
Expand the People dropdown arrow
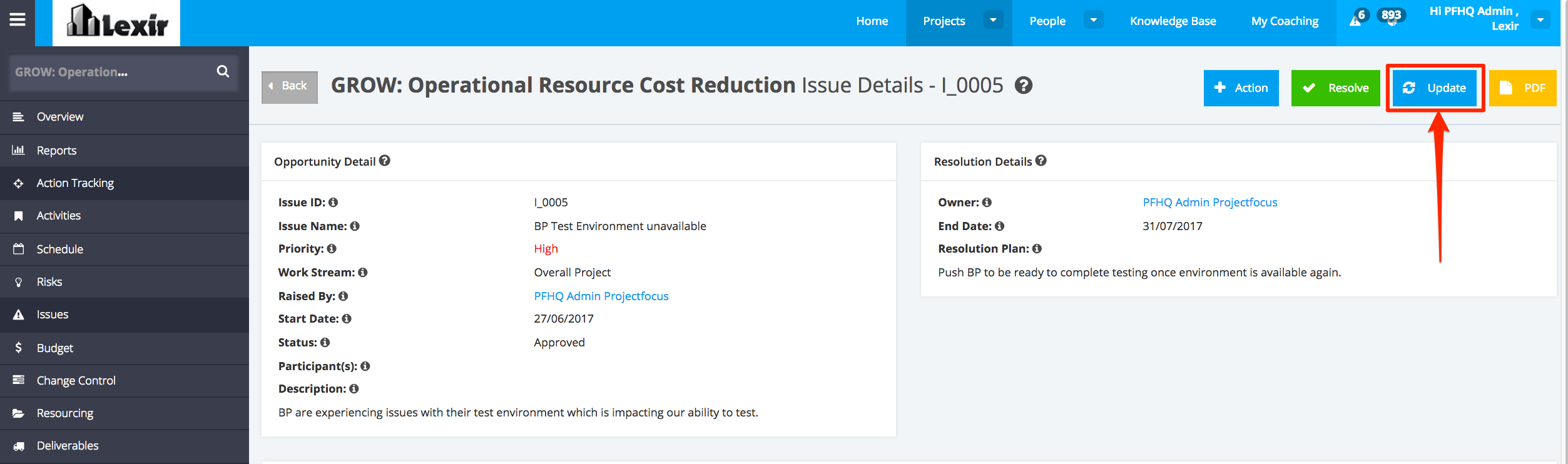coord(1093,20)
